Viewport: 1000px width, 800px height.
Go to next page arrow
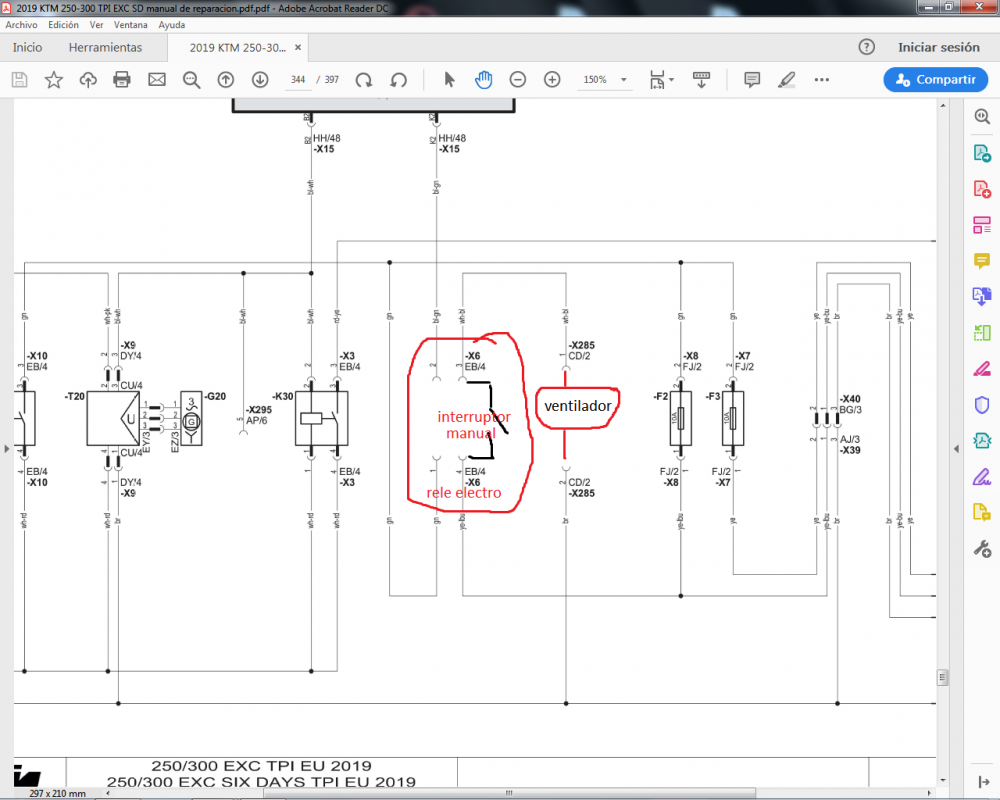point(260,80)
